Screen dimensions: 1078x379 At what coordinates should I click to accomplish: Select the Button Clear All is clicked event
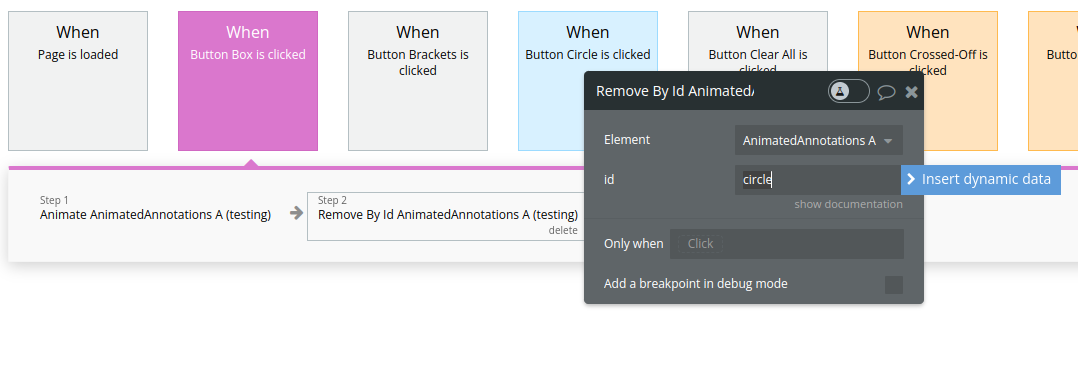pos(758,41)
